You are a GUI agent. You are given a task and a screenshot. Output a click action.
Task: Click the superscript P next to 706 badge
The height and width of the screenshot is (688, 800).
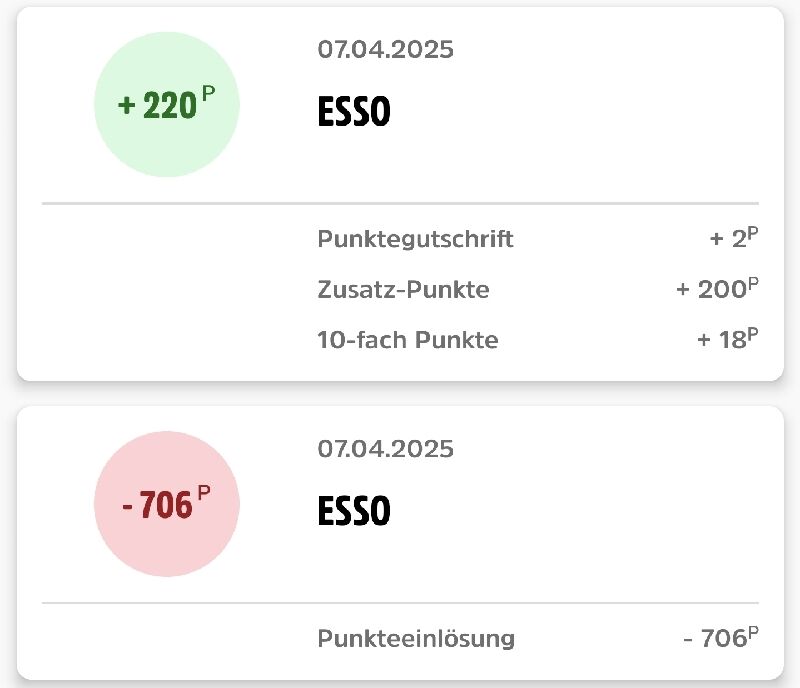(x=204, y=493)
